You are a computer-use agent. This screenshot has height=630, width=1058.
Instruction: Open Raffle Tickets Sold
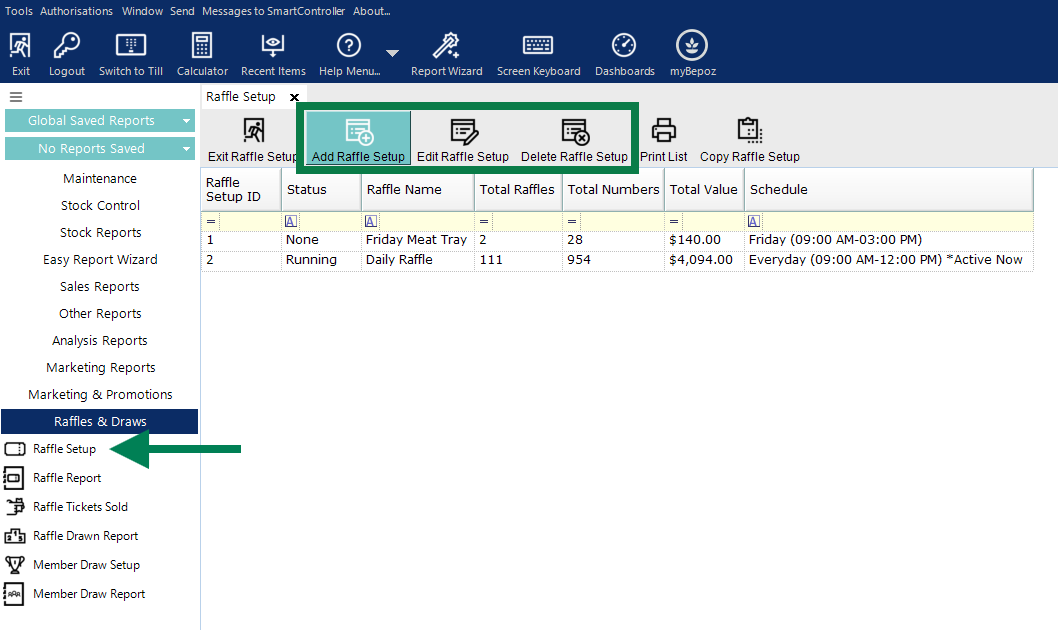(x=80, y=507)
